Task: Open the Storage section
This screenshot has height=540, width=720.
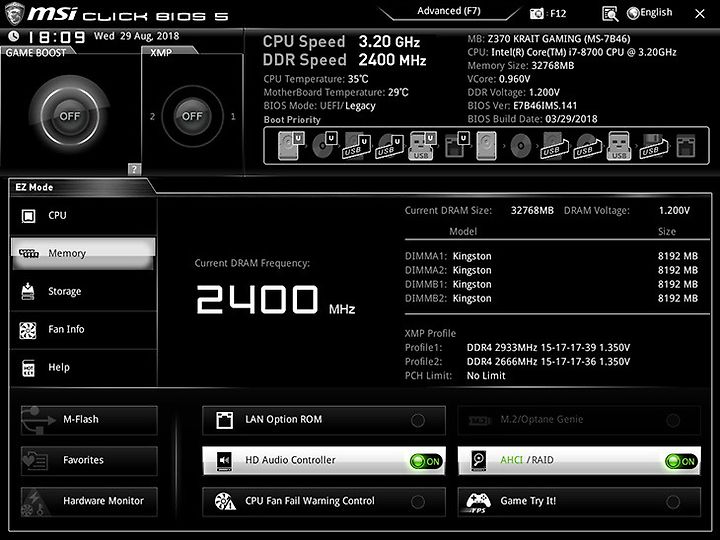Action: (83, 291)
